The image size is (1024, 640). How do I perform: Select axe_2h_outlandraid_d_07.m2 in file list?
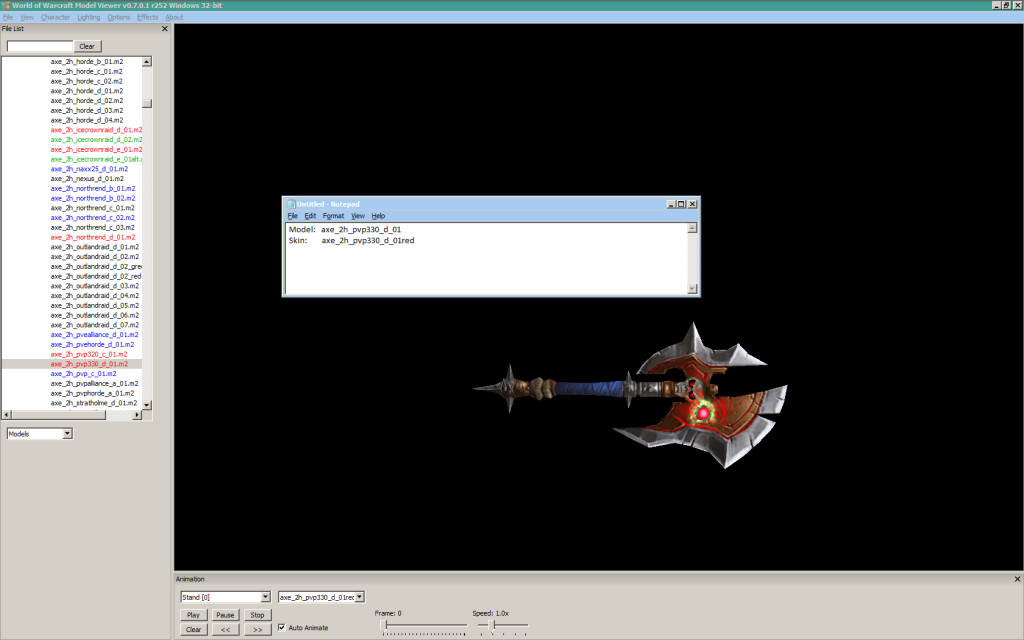[95, 325]
